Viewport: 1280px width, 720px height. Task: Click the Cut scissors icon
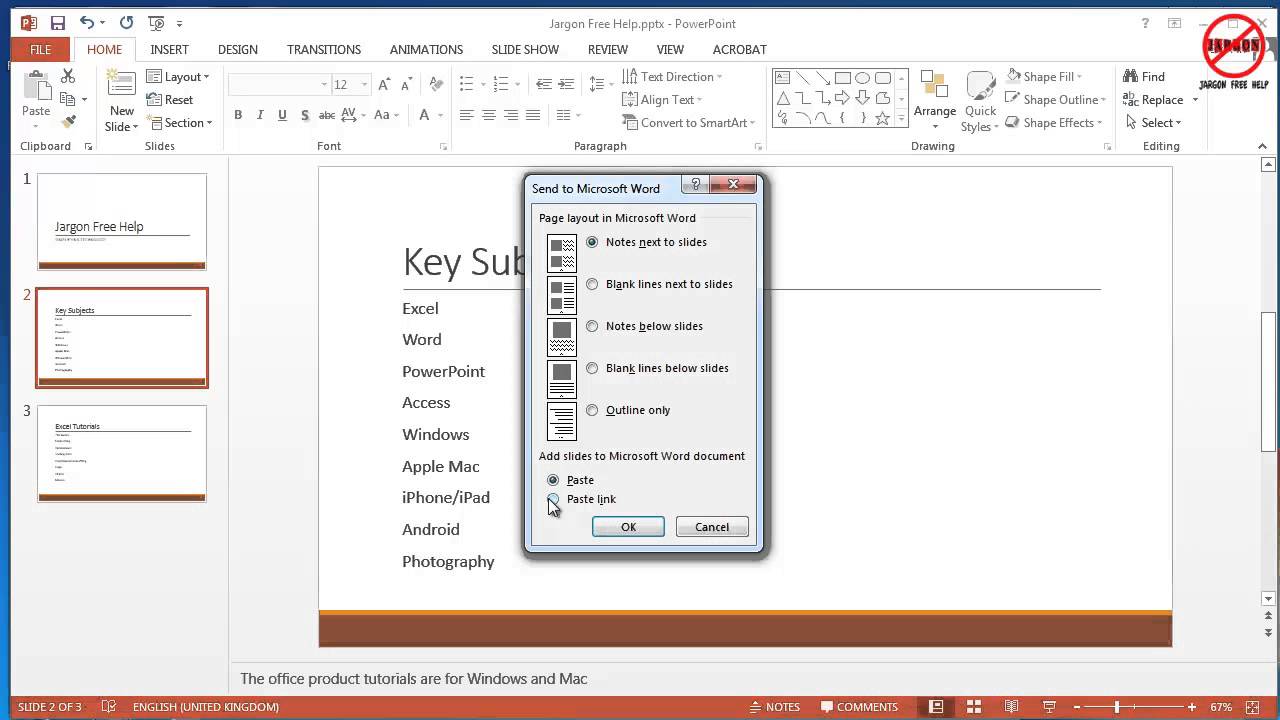click(68, 77)
